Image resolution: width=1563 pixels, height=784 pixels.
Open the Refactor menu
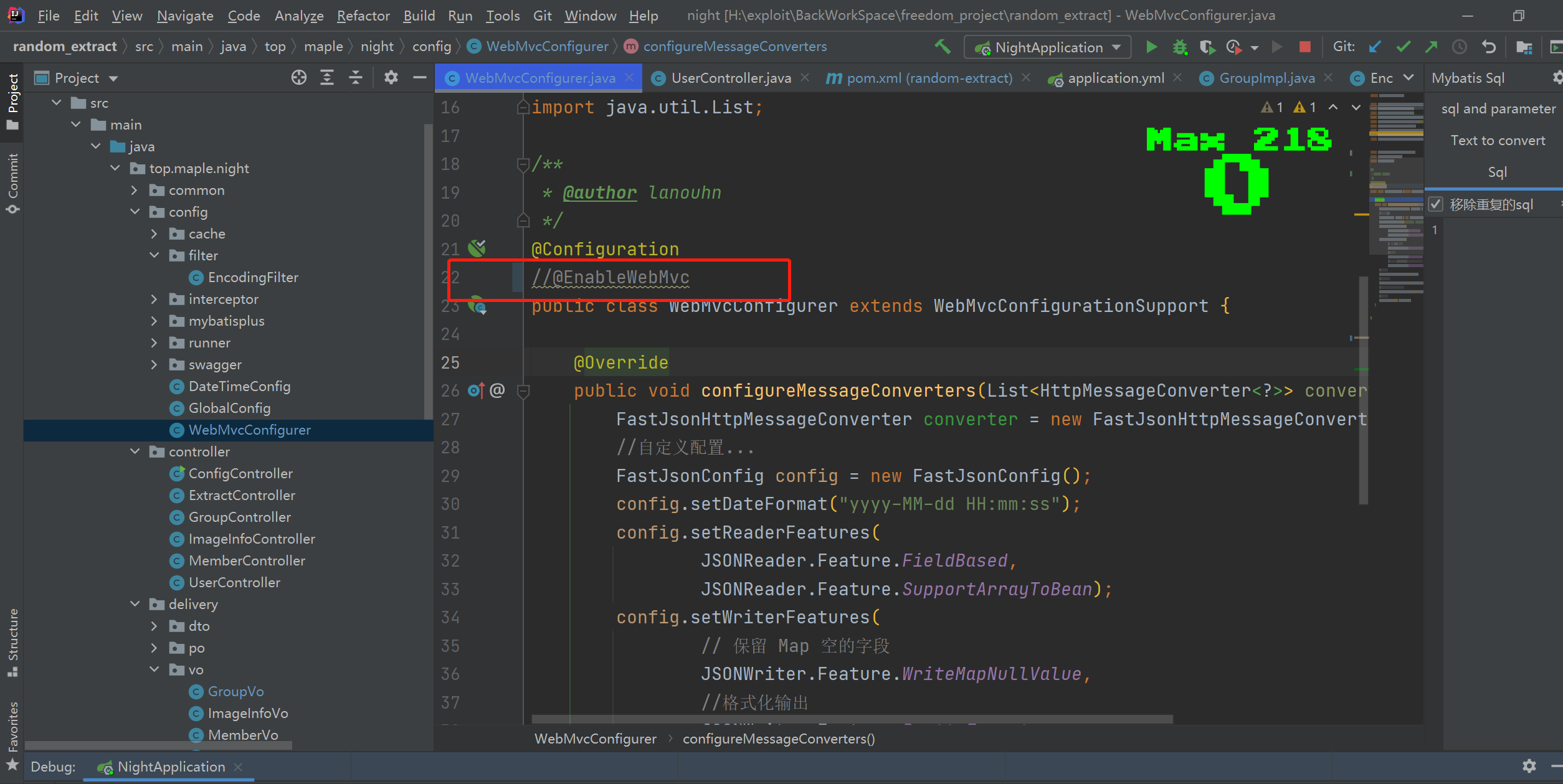[x=363, y=15]
